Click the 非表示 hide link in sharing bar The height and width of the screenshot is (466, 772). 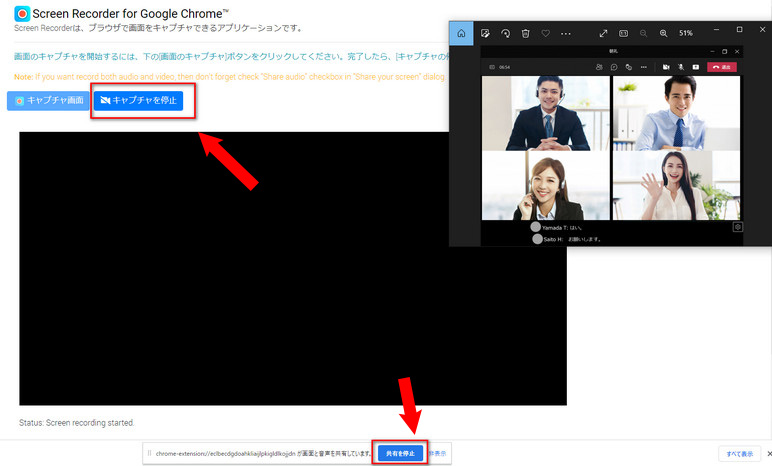pos(438,453)
